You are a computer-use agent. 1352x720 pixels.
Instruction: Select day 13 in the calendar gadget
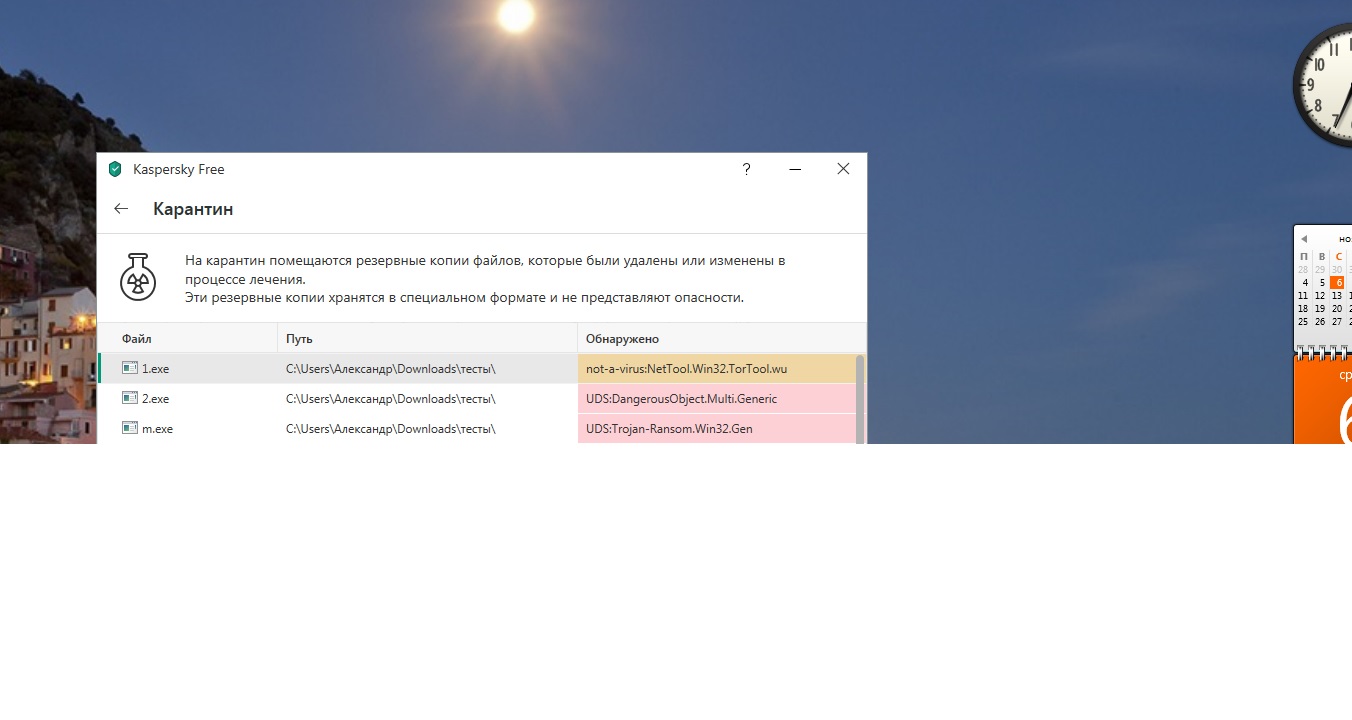pos(1337,296)
